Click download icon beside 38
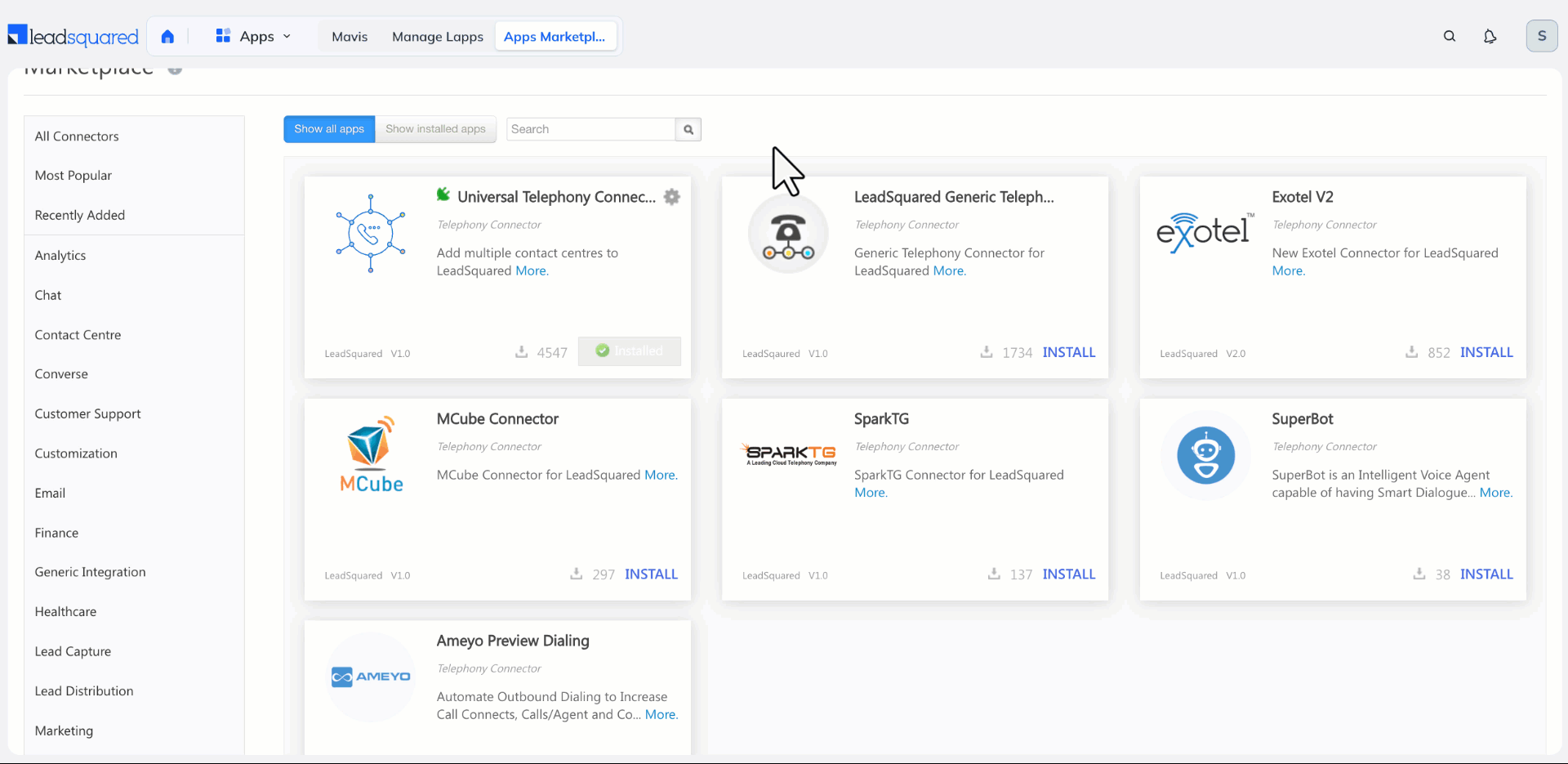Viewport: 1568px width, 764px height. pyautogui.click(x=1419, y=574)
